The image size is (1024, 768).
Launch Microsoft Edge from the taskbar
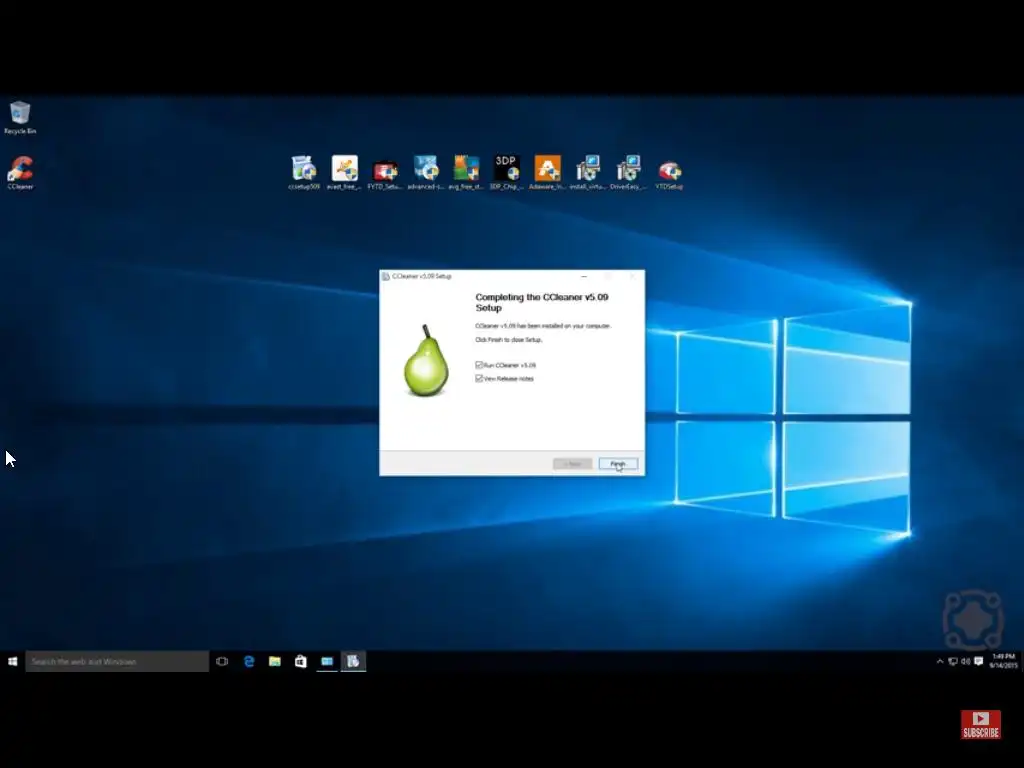click(x=249, y=662)
